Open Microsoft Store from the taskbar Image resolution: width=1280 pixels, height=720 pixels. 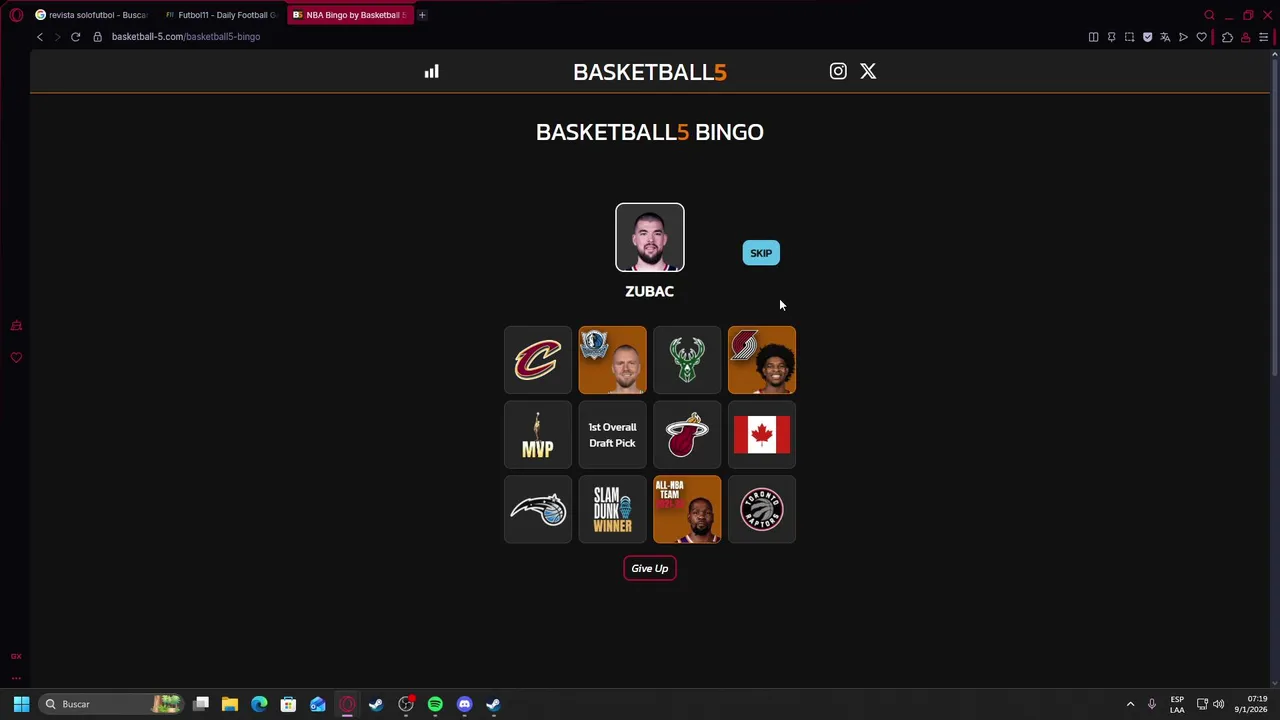click(x=288, y=704)
